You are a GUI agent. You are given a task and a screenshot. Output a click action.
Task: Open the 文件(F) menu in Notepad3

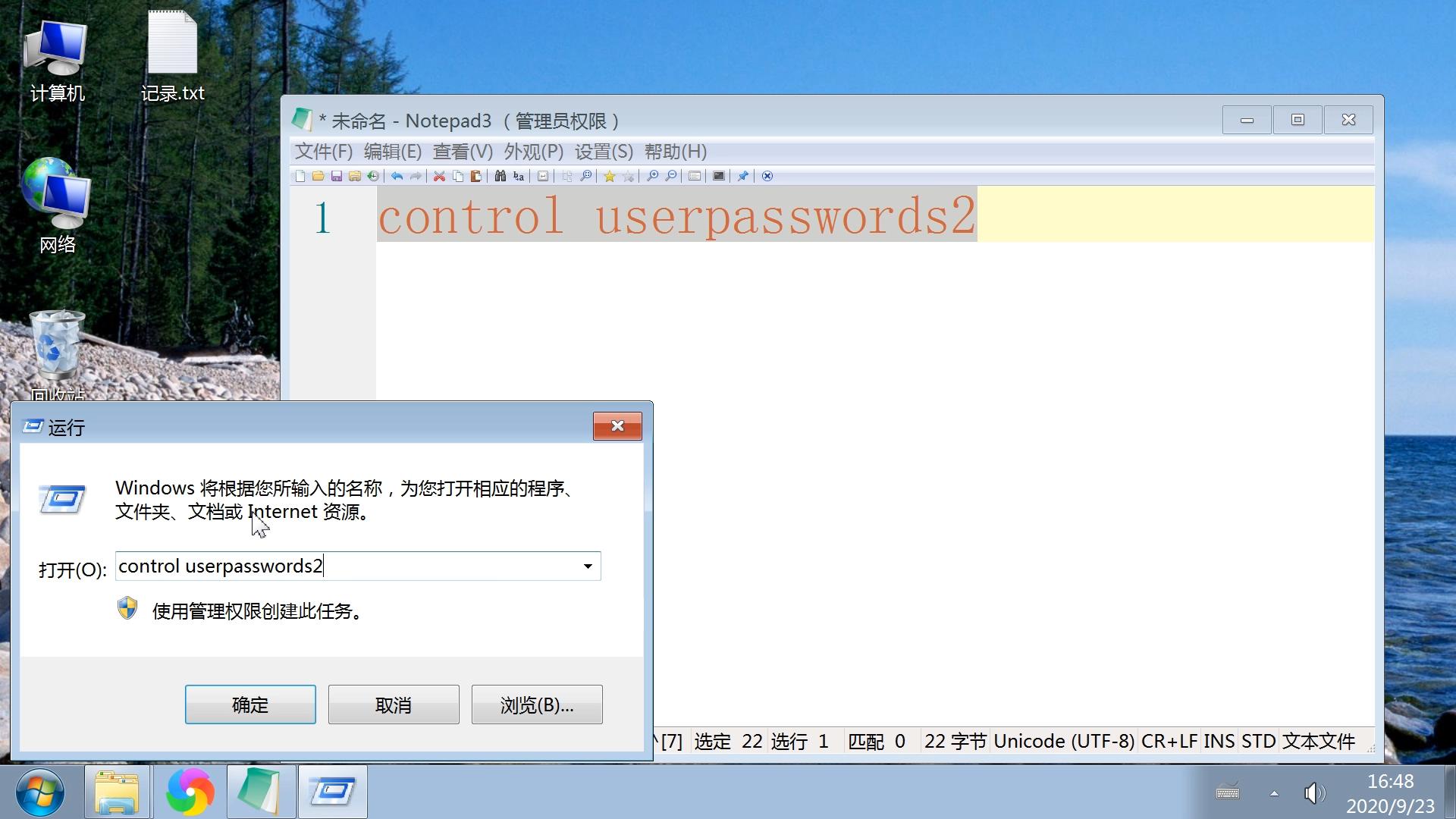coord(323,152)
